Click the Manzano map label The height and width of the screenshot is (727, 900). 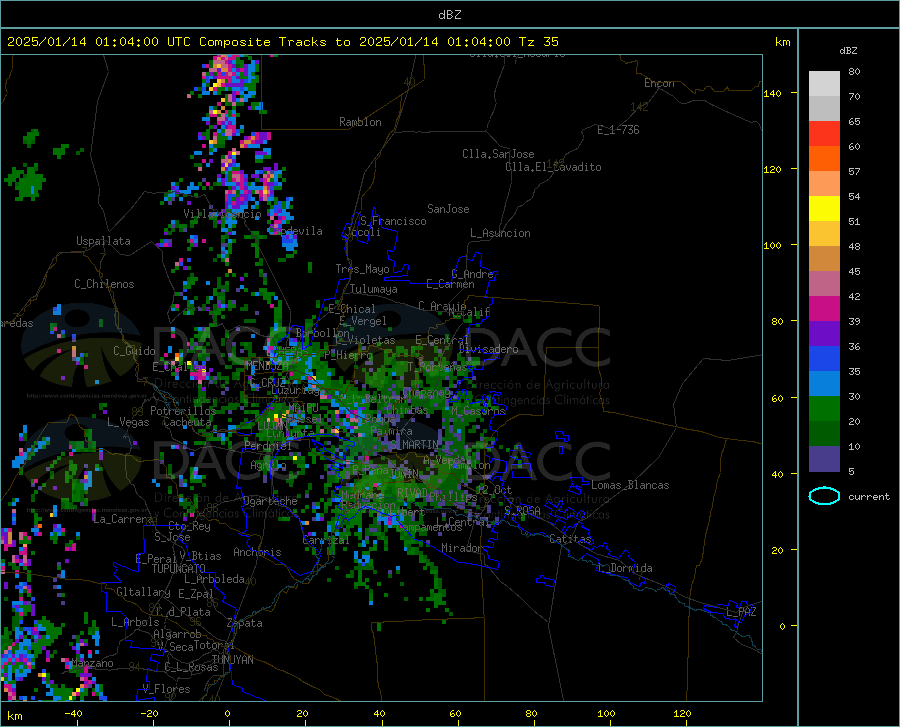pyautogui.click(x=92, y=663)
